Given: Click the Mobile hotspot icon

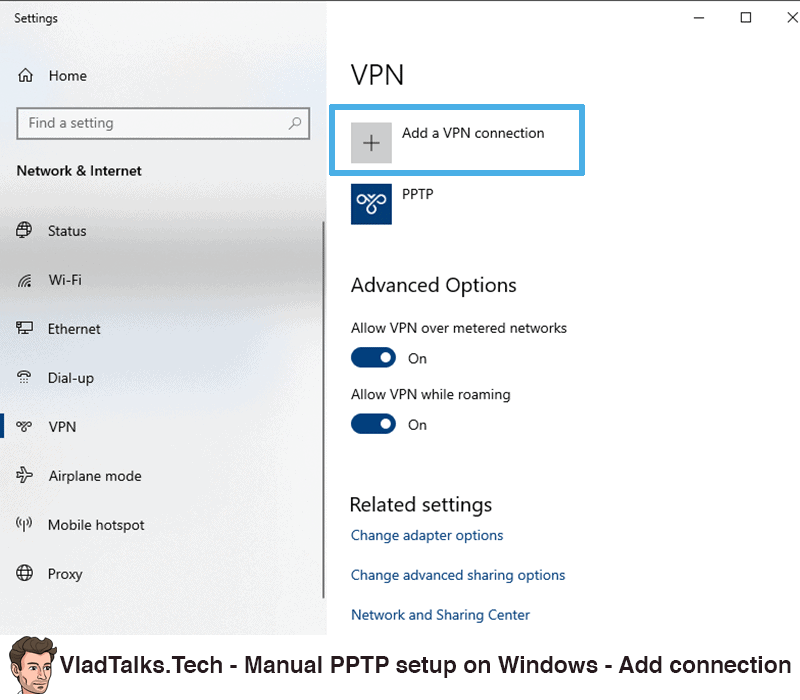Looking at the screenshot, I should 24,524.
